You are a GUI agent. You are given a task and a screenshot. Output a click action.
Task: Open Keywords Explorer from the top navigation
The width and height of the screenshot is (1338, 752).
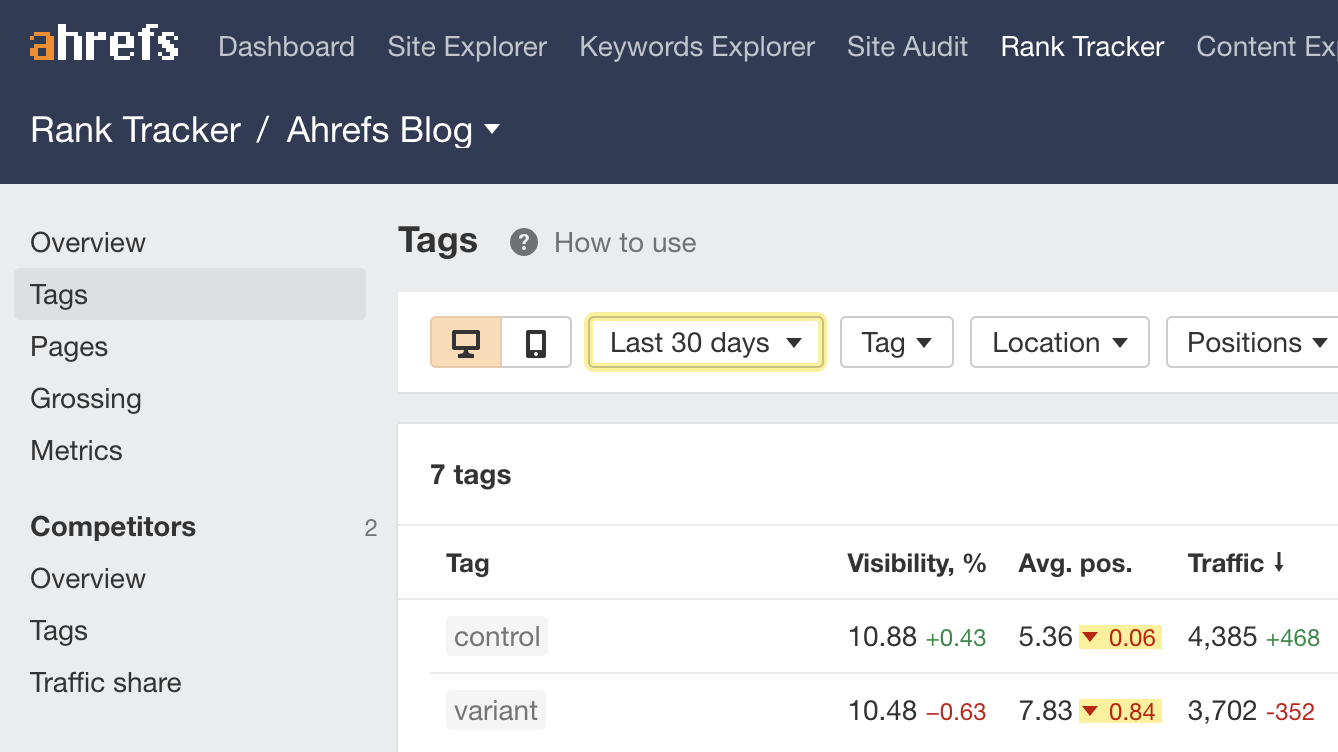(697, 46)
